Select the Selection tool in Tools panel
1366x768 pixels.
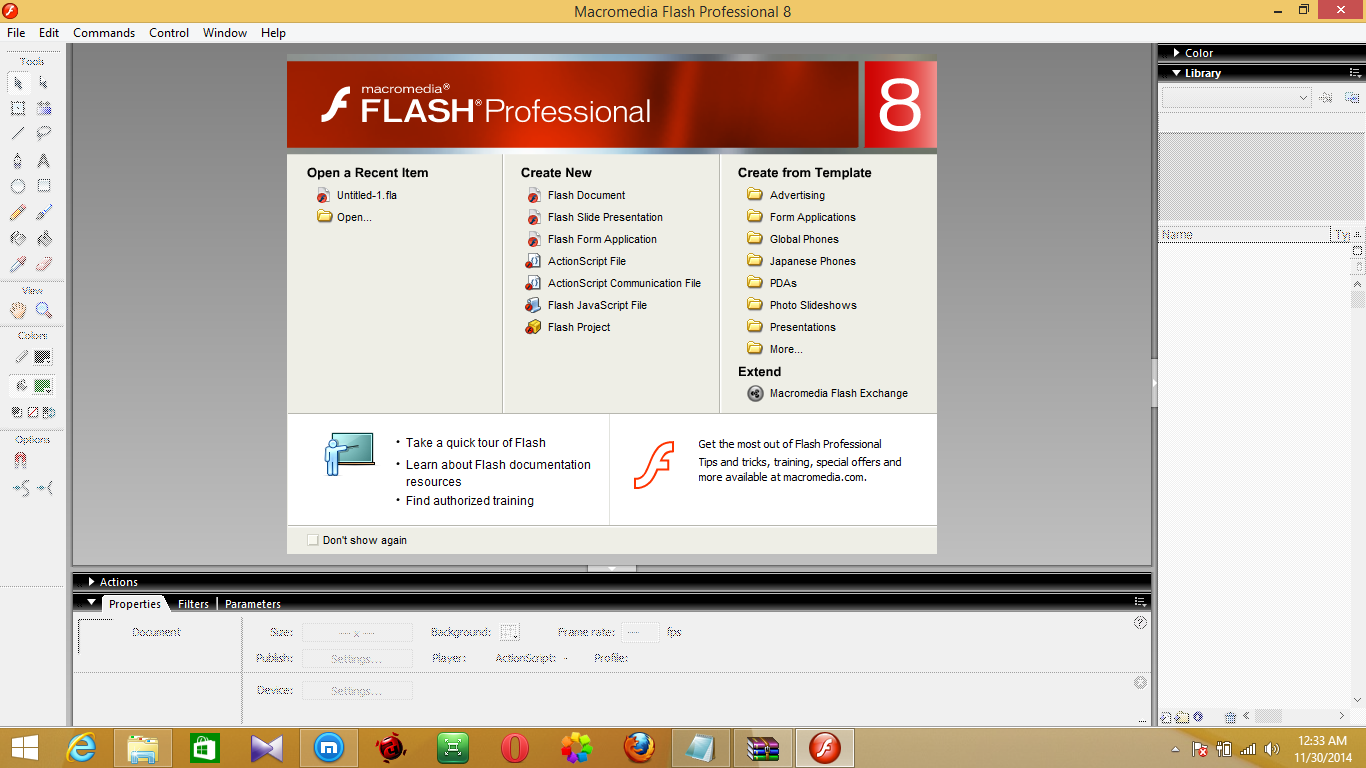point(17,82)
